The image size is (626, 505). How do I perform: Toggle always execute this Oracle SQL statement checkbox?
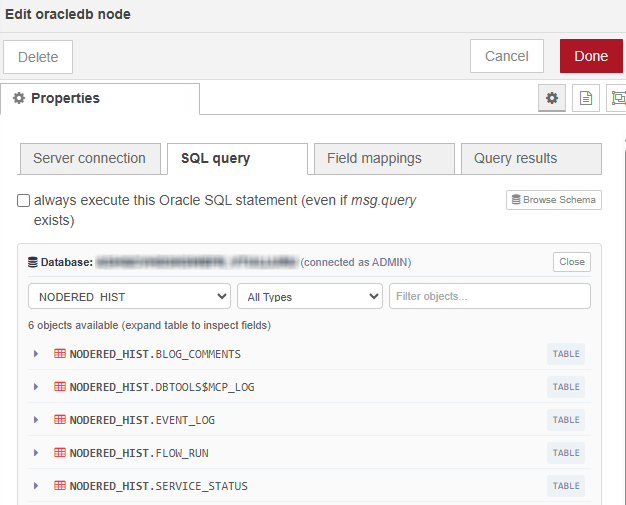(23, 200)
